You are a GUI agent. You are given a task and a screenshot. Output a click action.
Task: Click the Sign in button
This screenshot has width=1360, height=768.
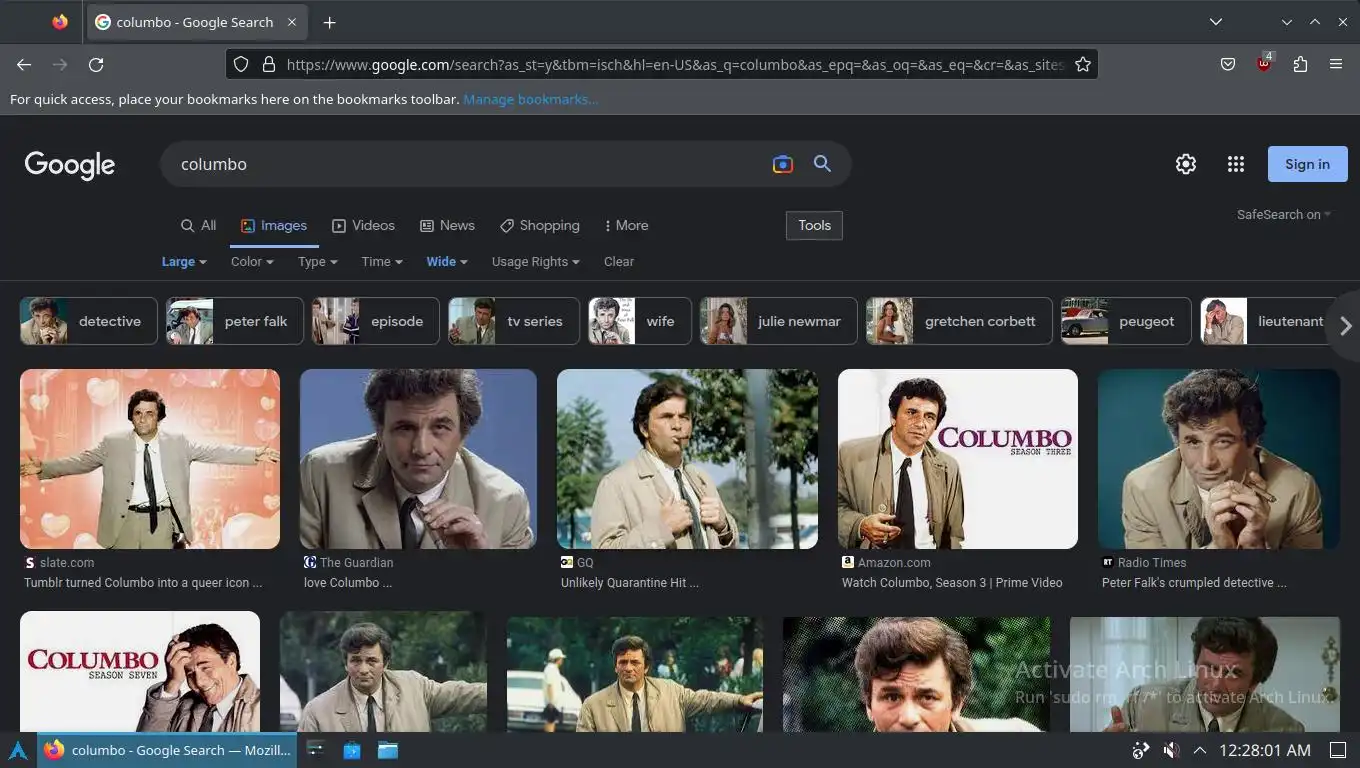1308,164
